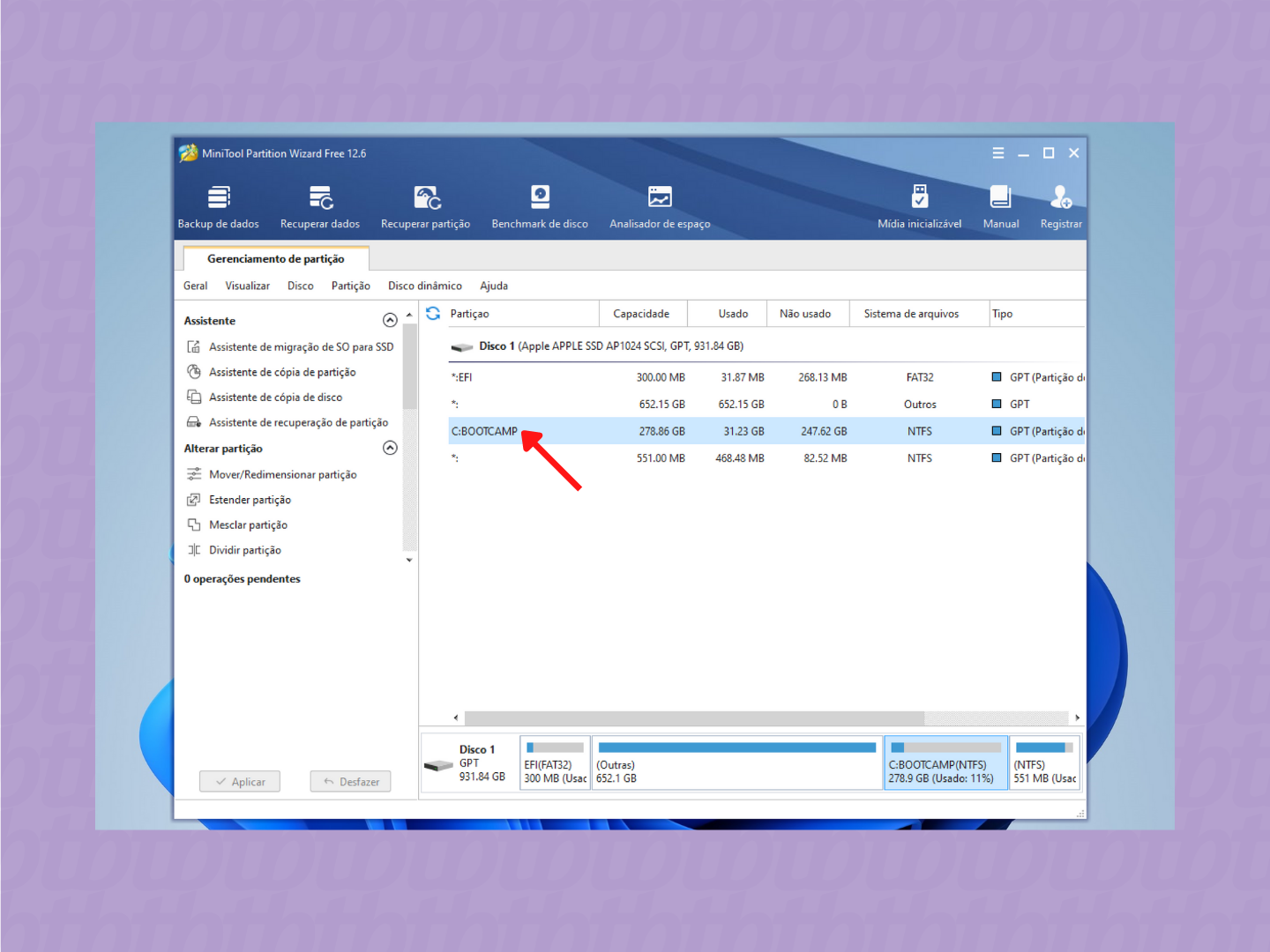Viewport: 1270px width, 952px height.
Task: Select Gerenciamento de partição tab
Action: click(x=276, y=258)
